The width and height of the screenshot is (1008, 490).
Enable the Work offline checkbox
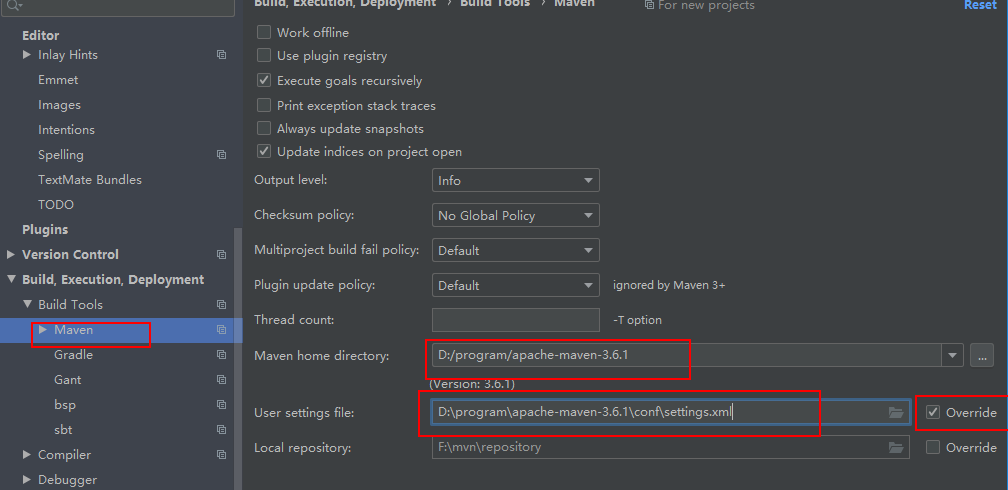tap(265, 33)
